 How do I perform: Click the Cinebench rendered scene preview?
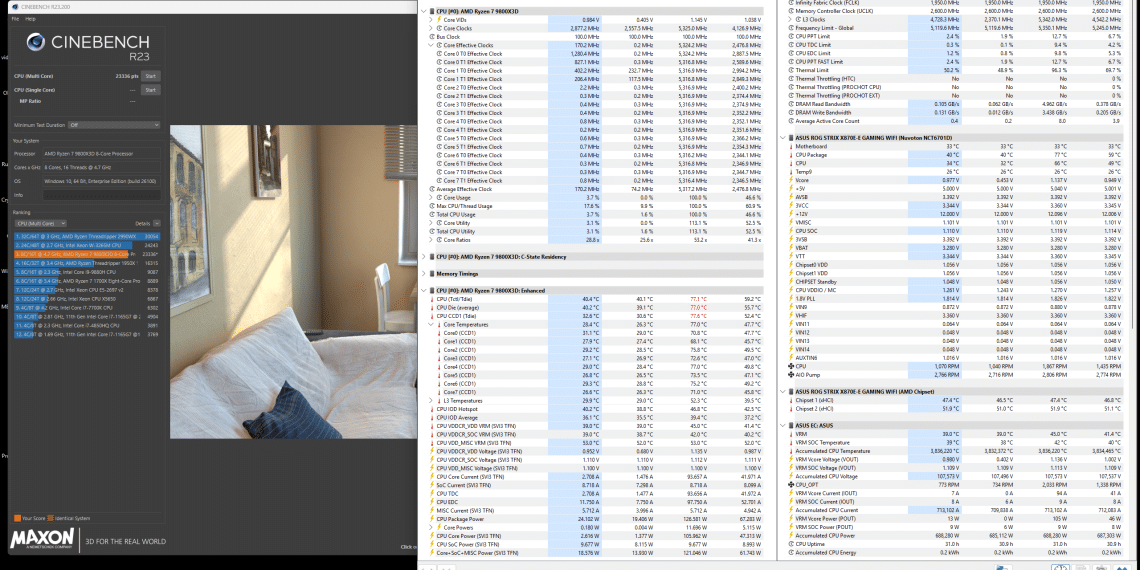(x=293, y=281)
